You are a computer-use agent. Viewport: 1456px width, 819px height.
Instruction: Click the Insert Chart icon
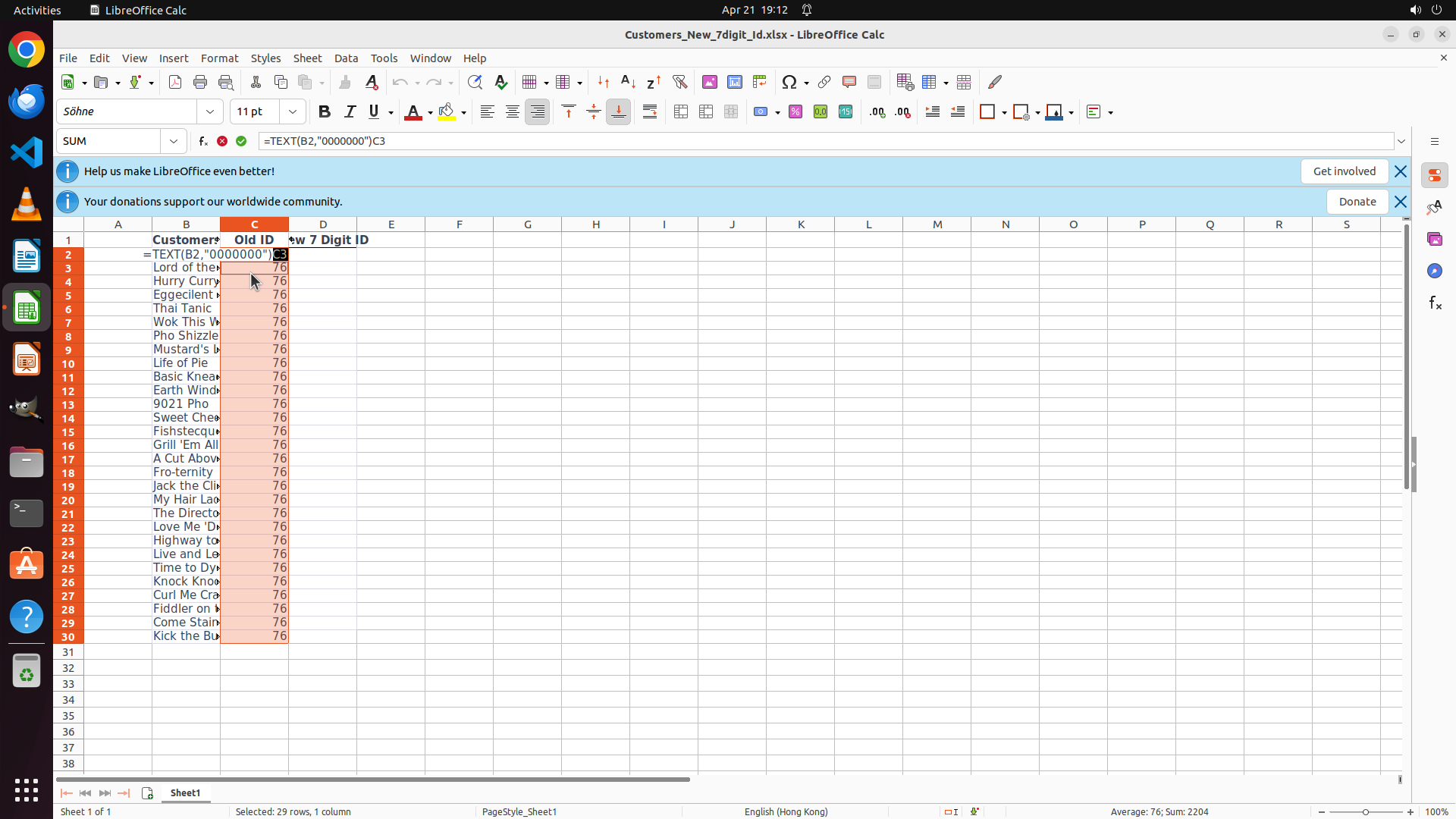[734, 82]
